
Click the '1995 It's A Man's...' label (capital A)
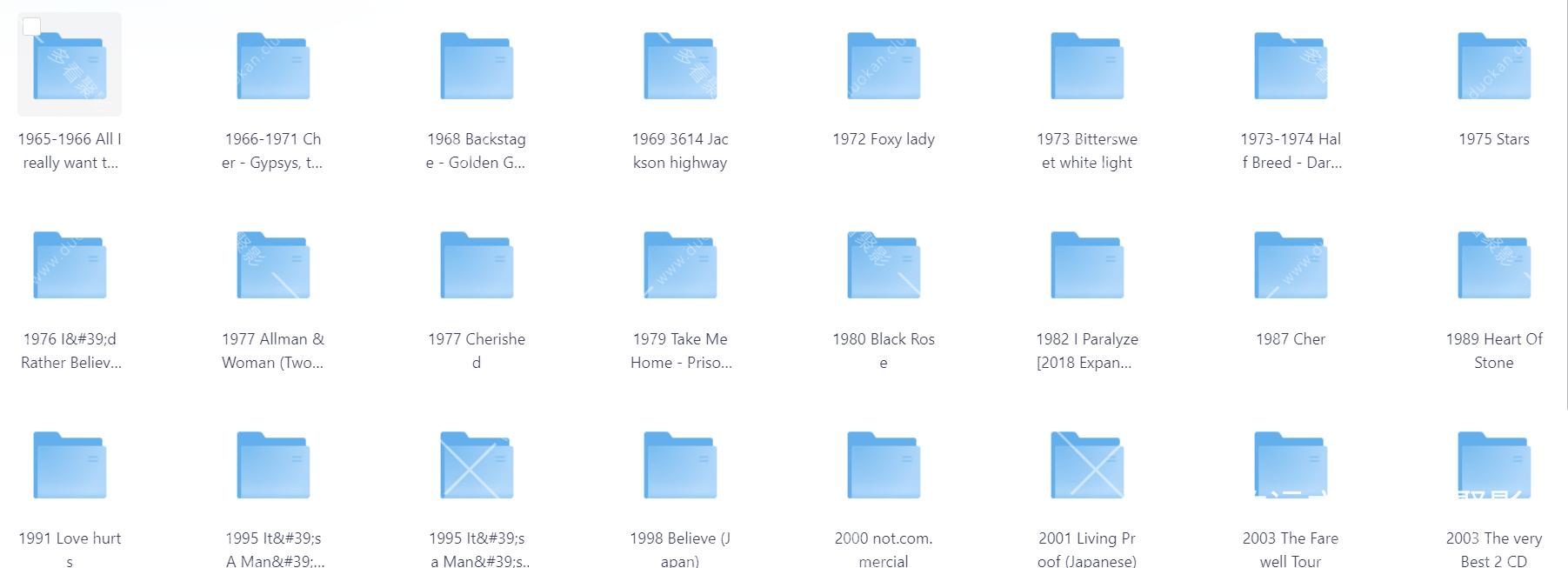coord(273,549)
